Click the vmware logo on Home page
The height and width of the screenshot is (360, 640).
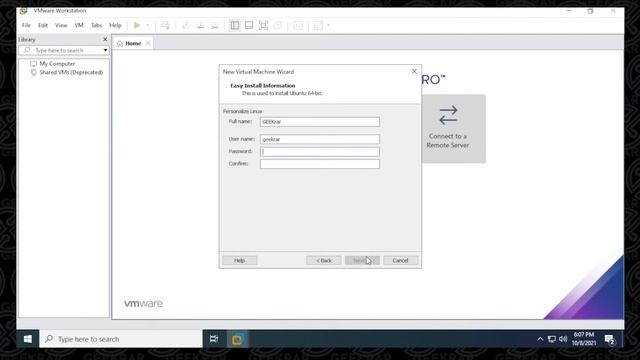click(143, 304)
